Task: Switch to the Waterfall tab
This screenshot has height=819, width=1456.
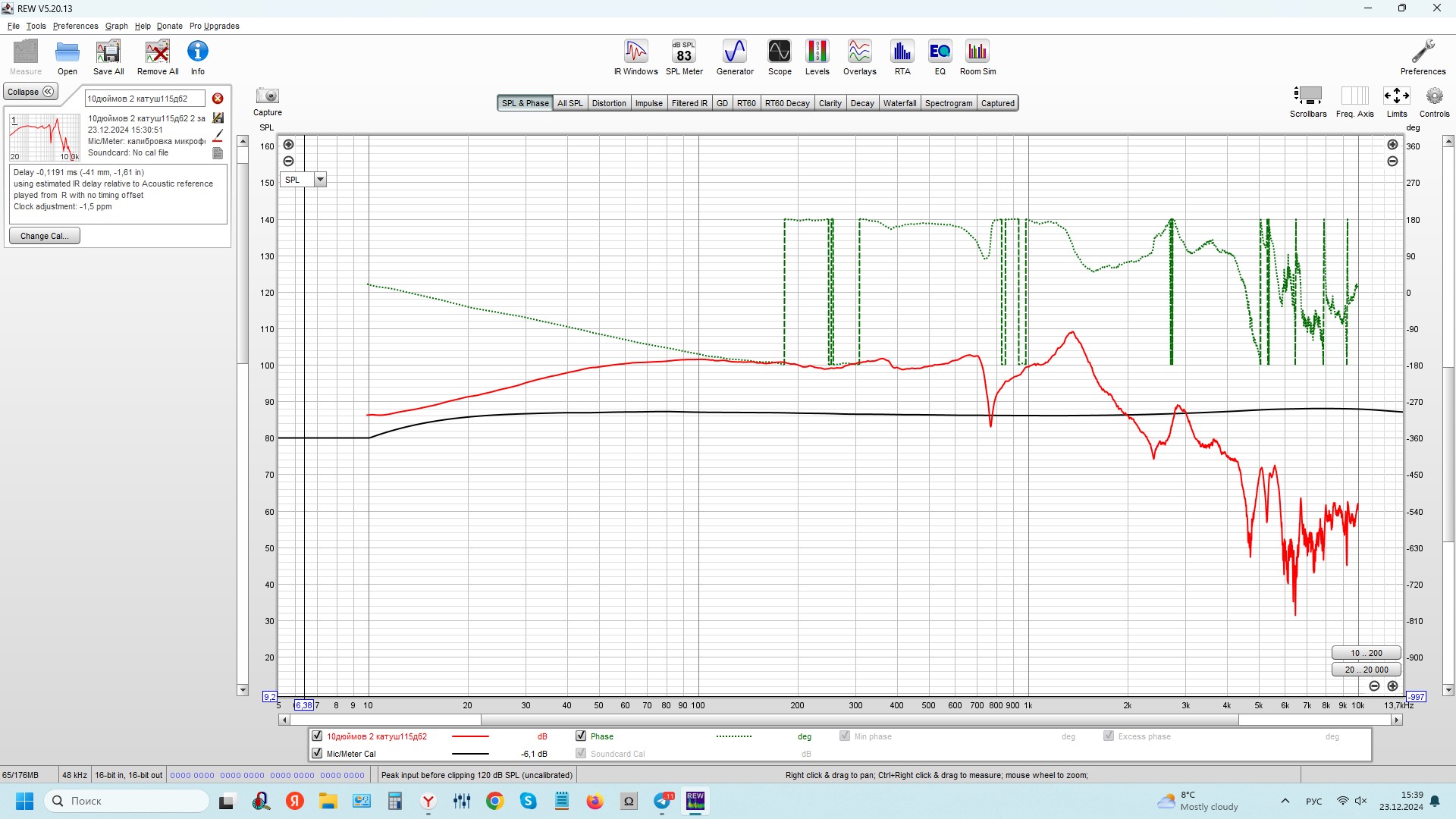Action: tap(899, 103)
